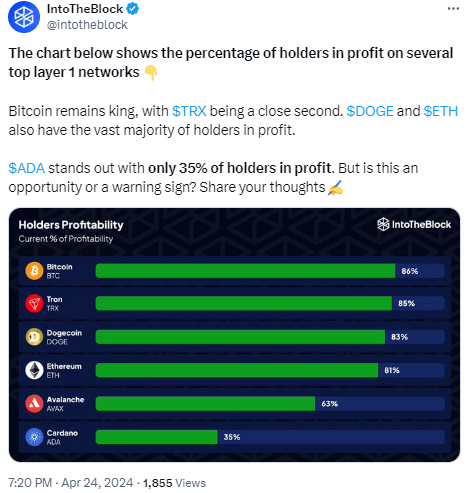This screenshot has width=470, height=493.
Task: Click the $TRX cashtag link
Action: (189, 111)
